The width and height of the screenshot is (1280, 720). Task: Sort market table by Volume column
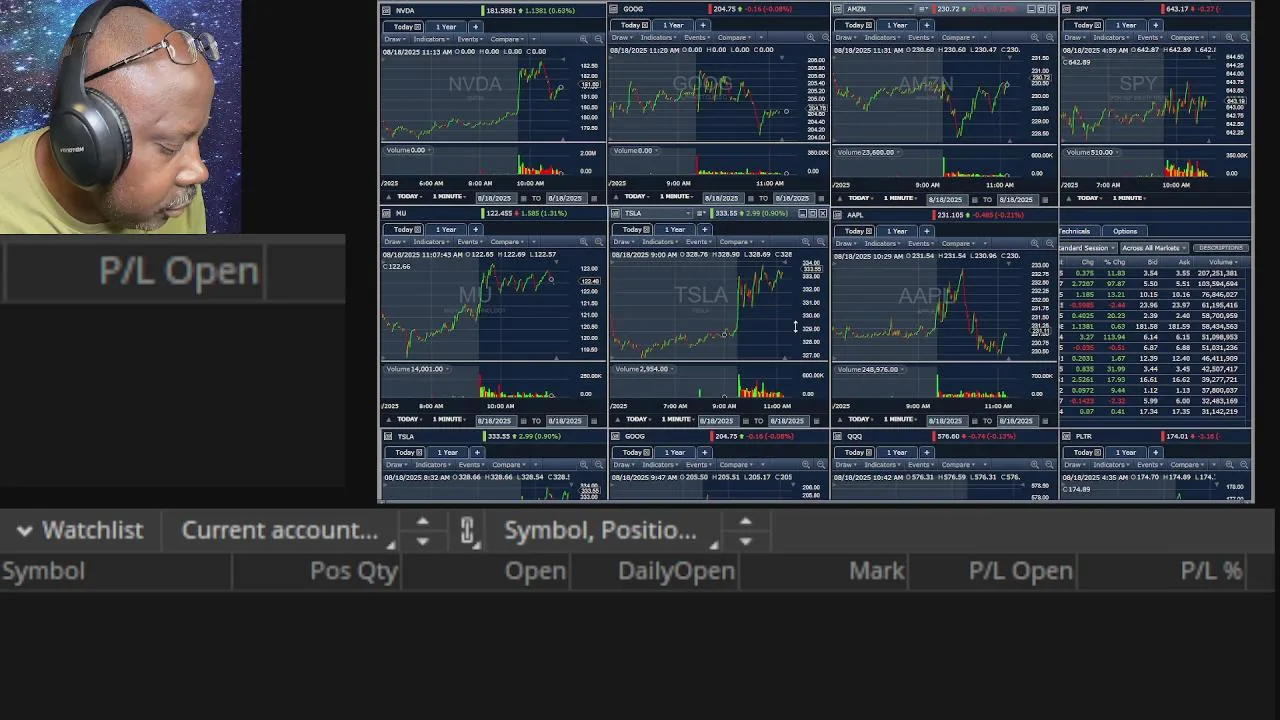1222,262
